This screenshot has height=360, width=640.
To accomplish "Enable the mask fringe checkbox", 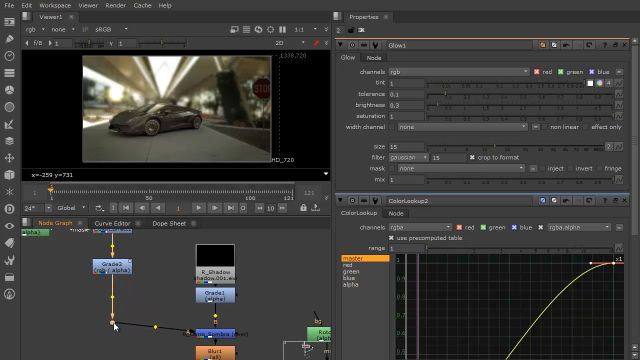I will [600, 169].
